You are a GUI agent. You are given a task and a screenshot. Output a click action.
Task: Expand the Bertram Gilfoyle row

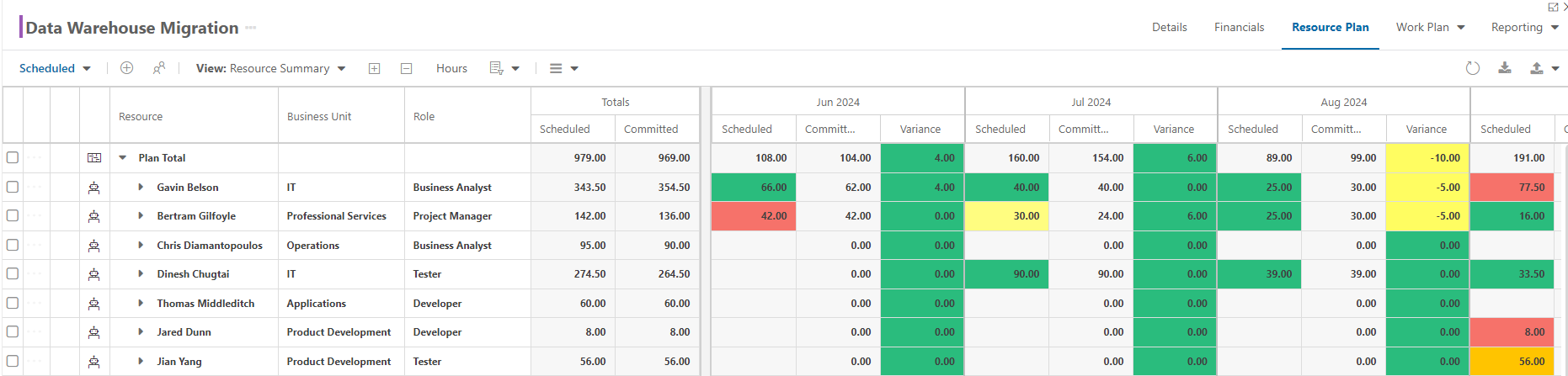point(141,215)
